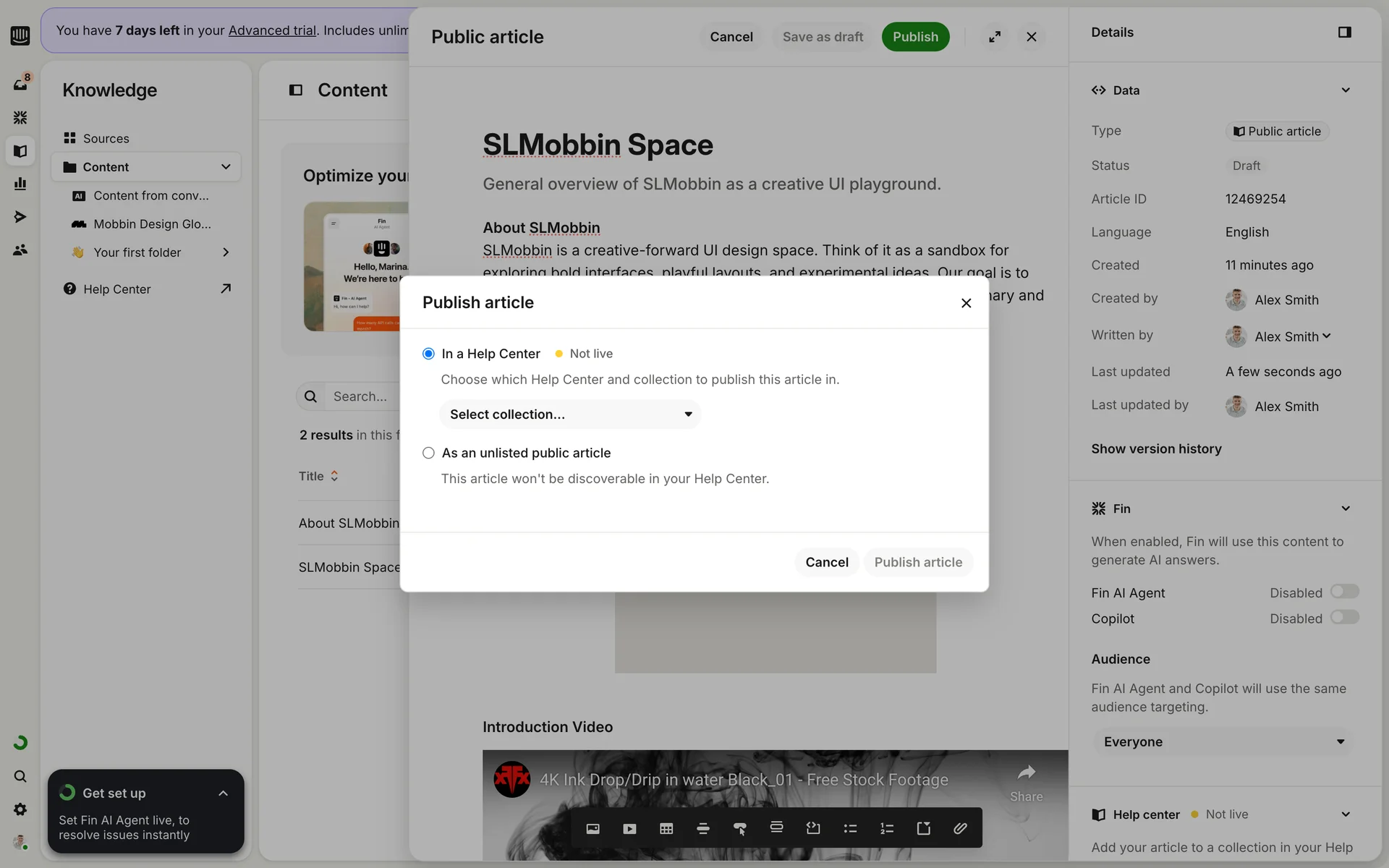This screenshot has height=868, width=1389.
Task: Click the attachment paperclip icon
Action: [960, 829]
